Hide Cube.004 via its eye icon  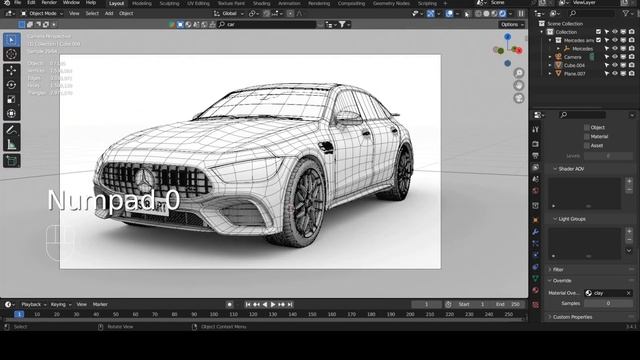tap(615, 65)
